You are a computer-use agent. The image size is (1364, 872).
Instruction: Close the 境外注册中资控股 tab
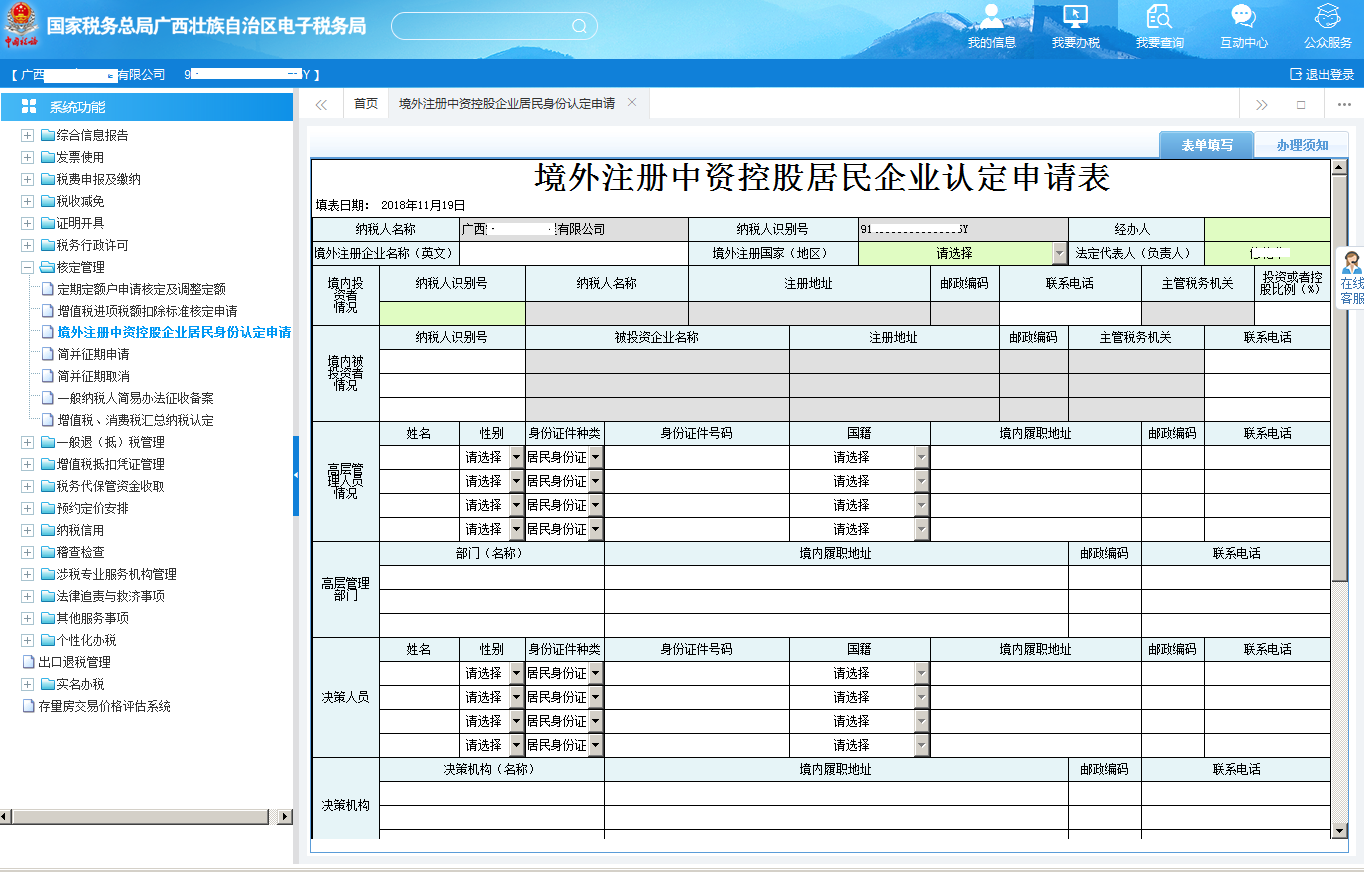point(632,103)
